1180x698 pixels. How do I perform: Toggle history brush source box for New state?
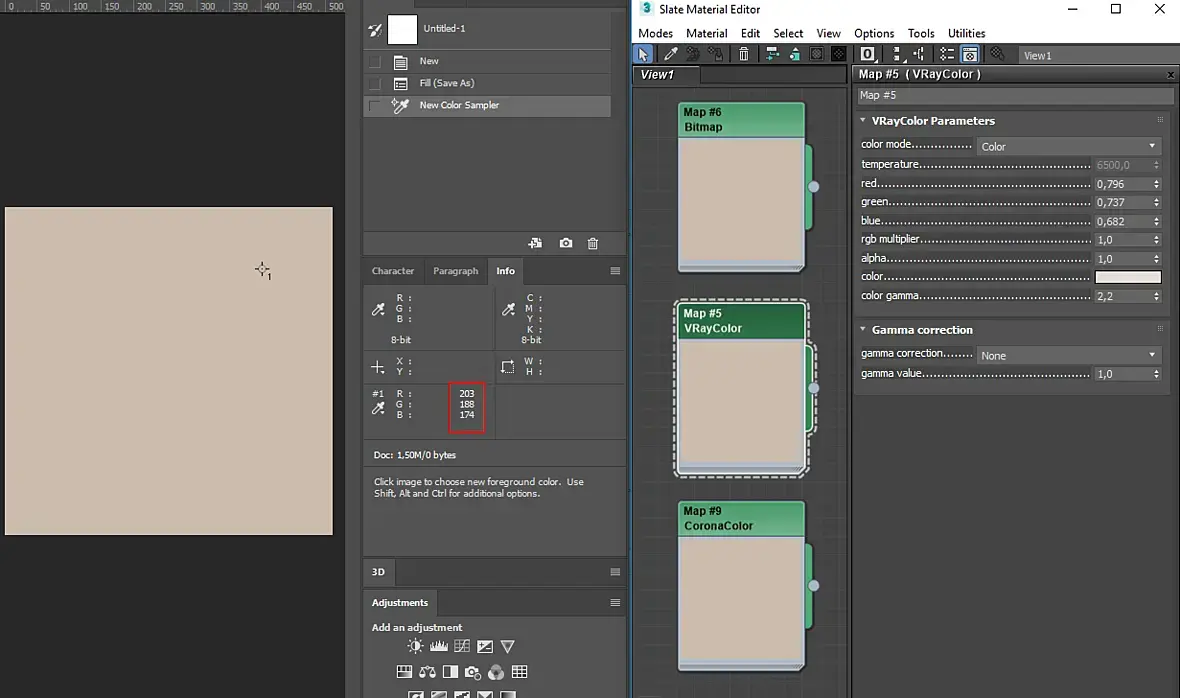[x=374, y=62]
